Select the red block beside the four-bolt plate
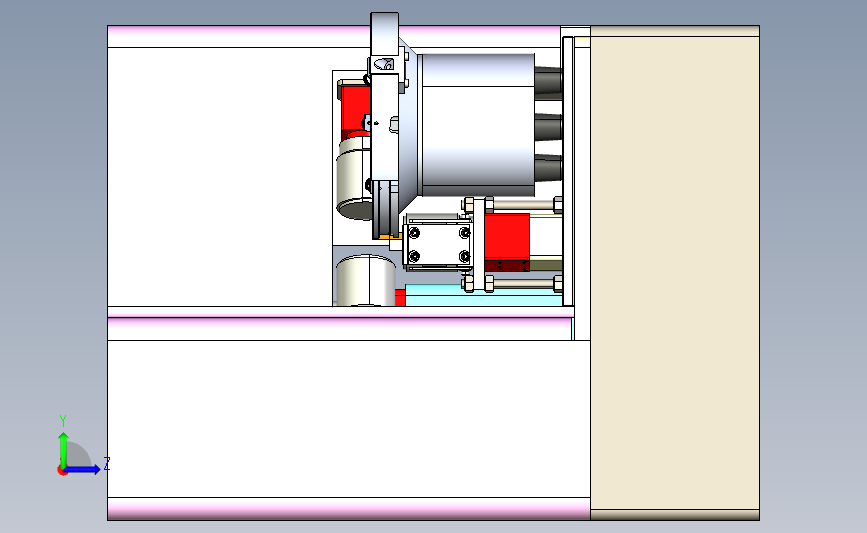 pyautogui.click(x=507, y=243)
